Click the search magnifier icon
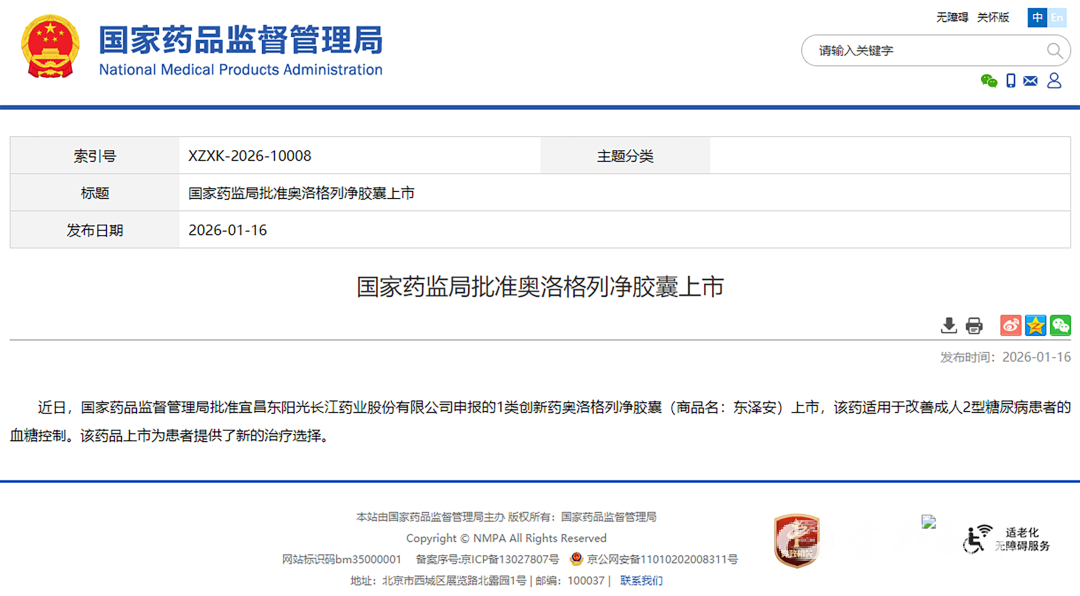This screenshot has width=1080, height=596. click(1054, 51)
